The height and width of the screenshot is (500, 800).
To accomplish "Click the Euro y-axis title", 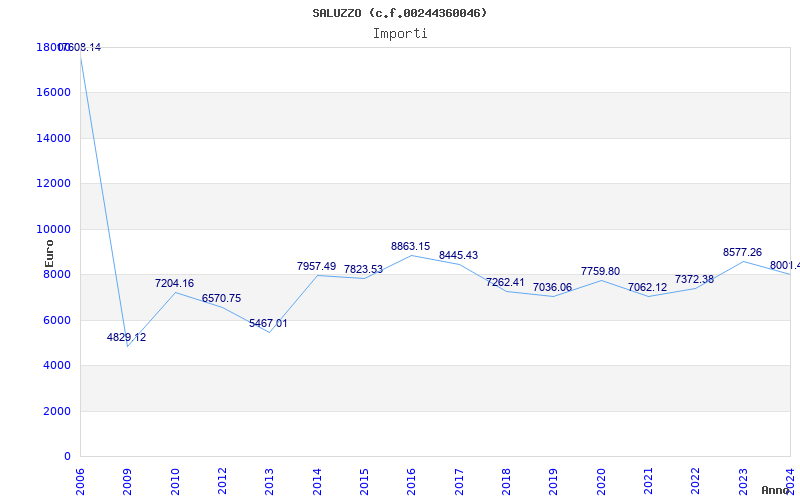I will [49, 254].
